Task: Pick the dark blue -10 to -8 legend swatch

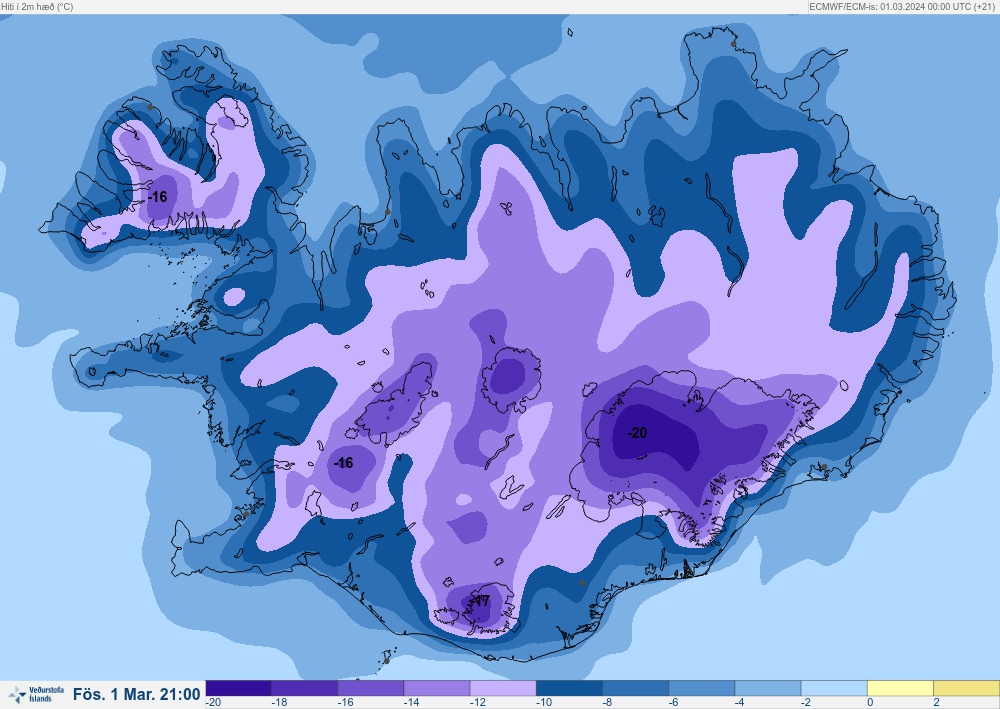Action: (x=570, y=688)
